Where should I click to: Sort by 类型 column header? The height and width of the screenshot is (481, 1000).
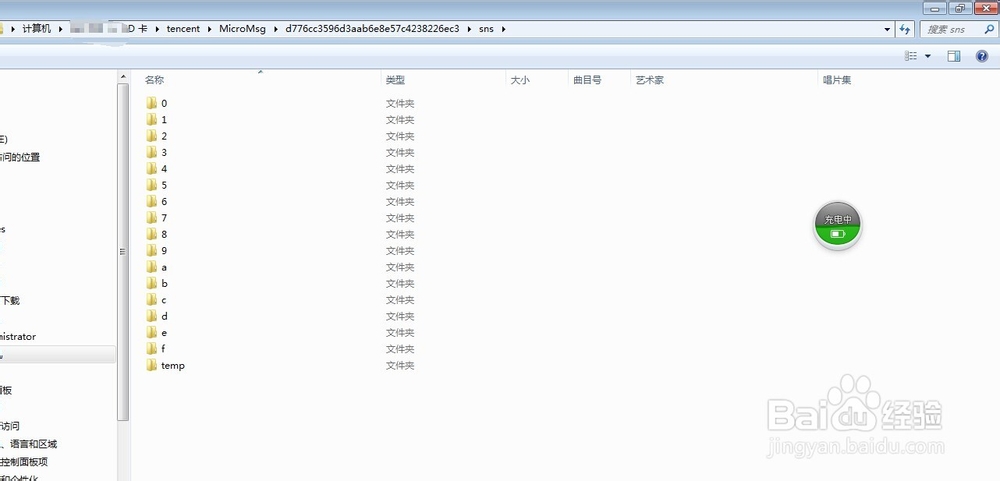click(x=395, y=80)
